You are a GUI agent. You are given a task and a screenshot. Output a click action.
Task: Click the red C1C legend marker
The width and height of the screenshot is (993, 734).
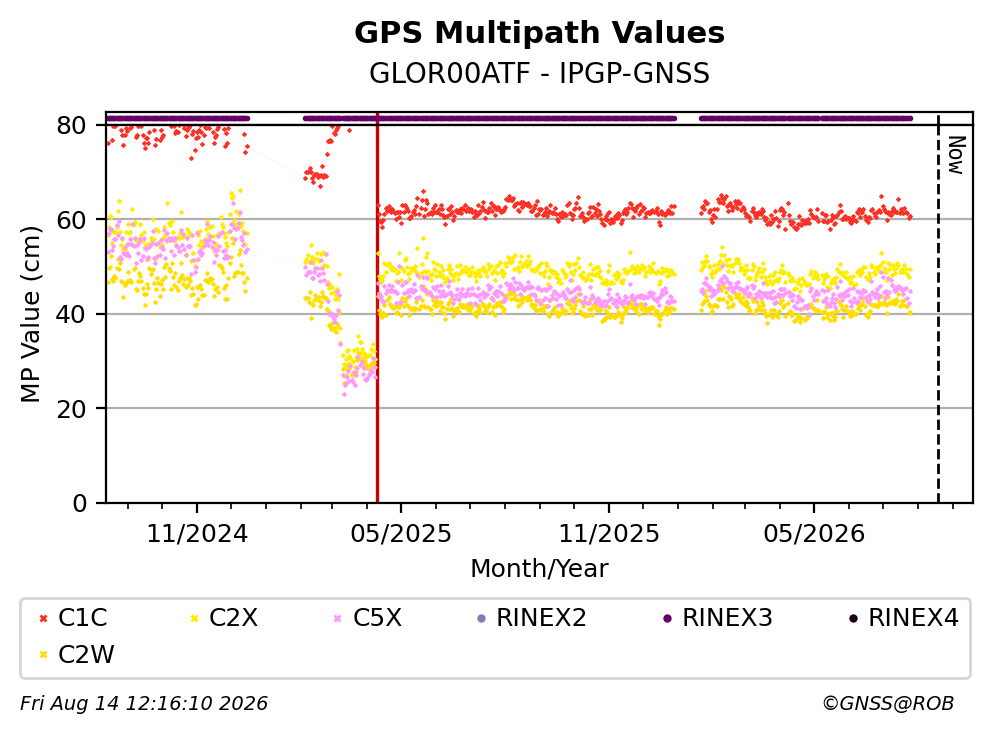coord(43,618)
